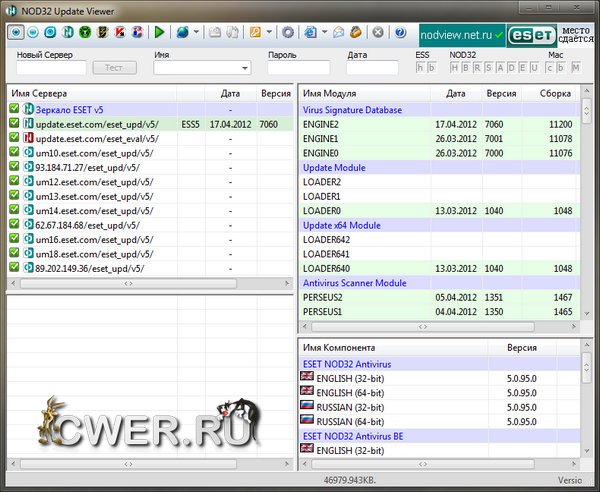Click the green play start button
Viewport: 600px width, 492px height.
tap(159, 32)
